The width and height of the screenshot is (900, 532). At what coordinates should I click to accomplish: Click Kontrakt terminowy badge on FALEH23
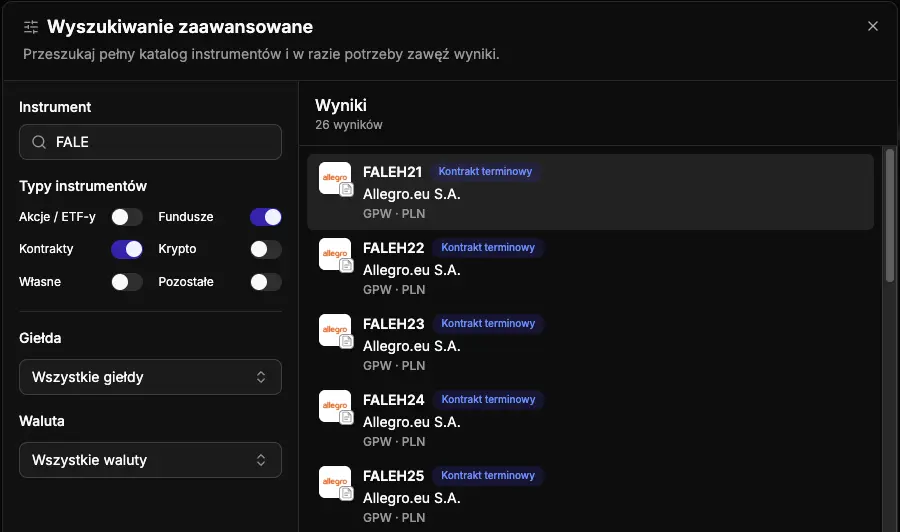[488, 324]
